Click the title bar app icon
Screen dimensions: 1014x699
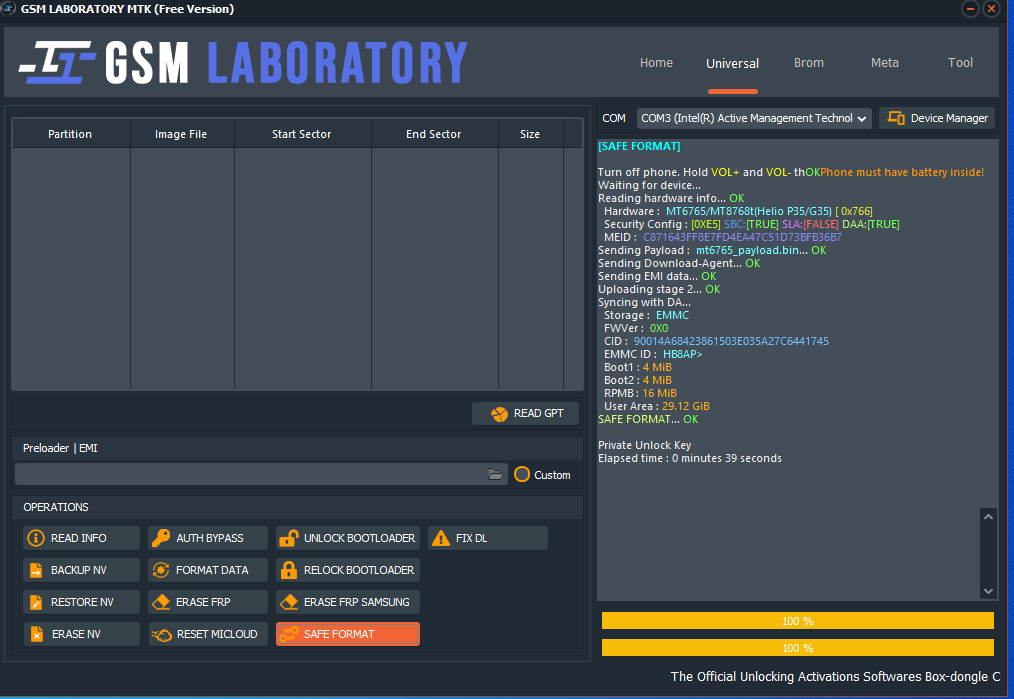click(x=8, y=8)
